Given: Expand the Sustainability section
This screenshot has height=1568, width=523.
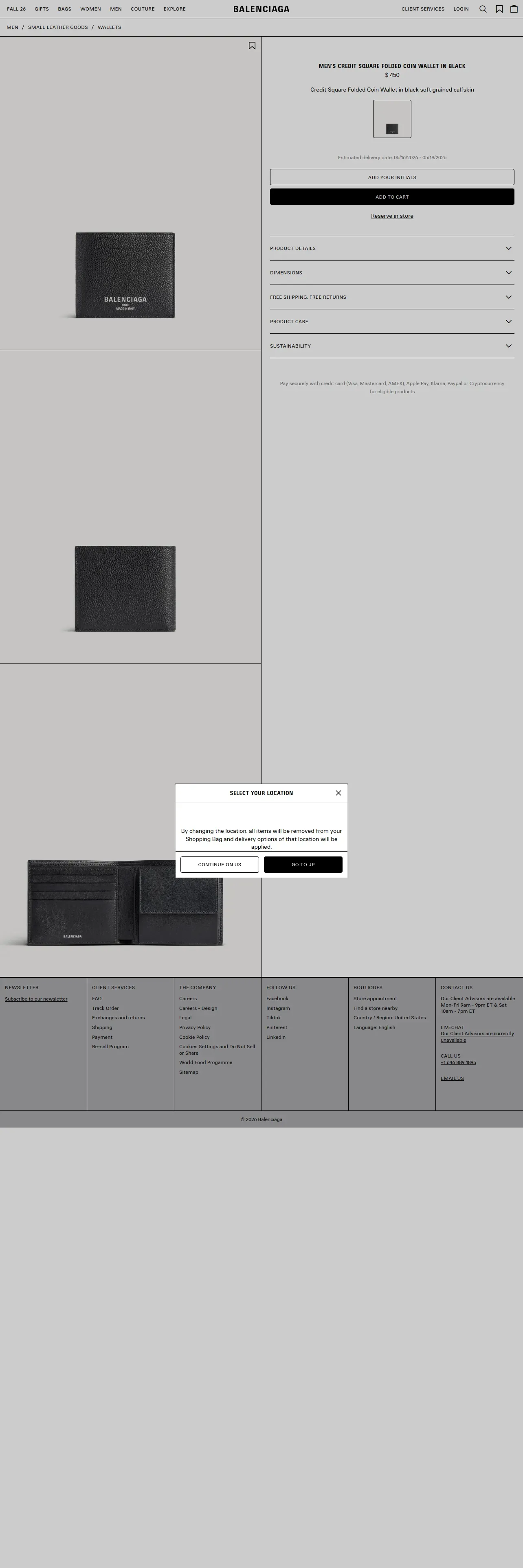Looking at the screenshot, I should tap(392, 346).
